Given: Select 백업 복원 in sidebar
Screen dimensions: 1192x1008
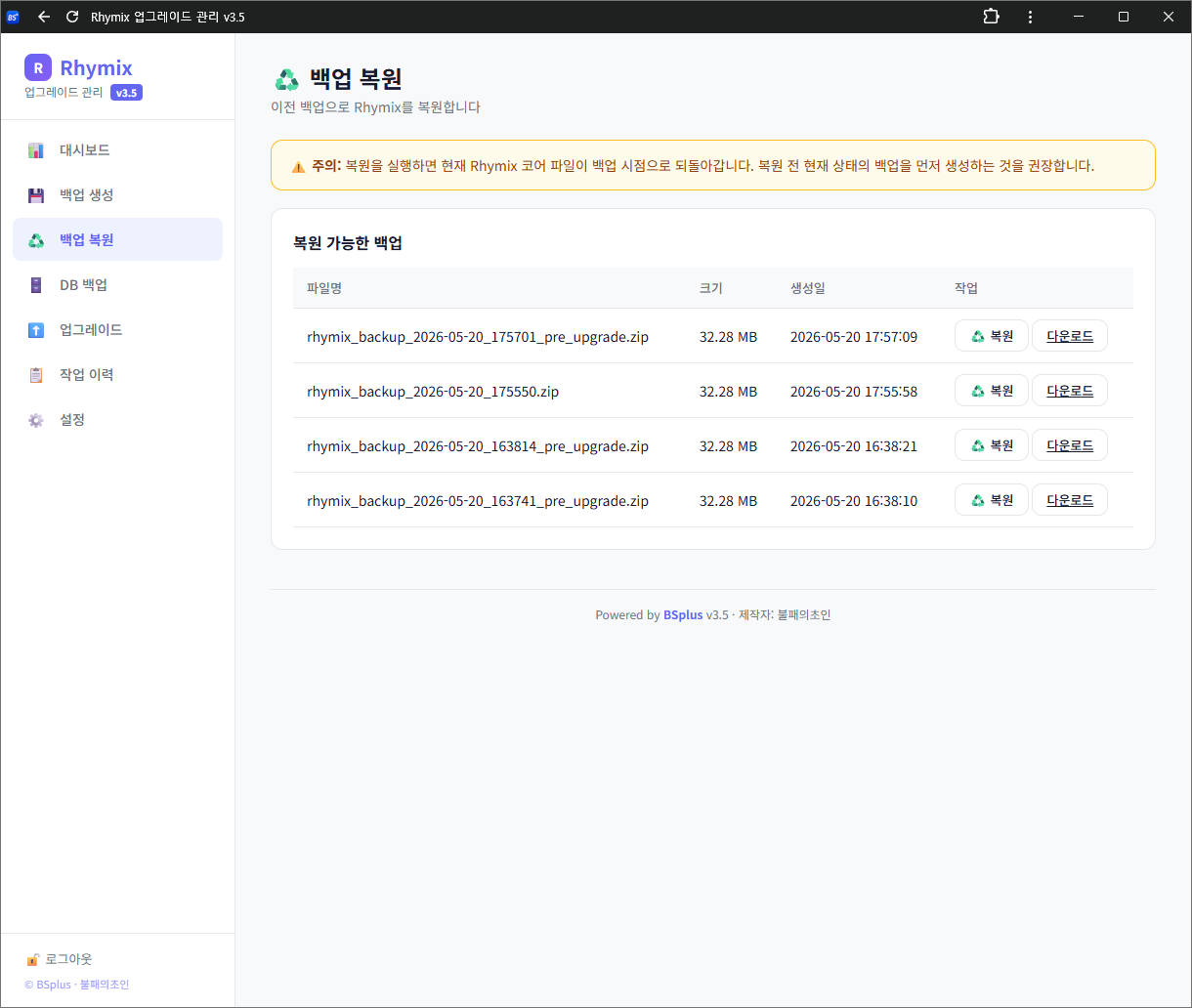Looking at the screenshot, I should 117,239.
